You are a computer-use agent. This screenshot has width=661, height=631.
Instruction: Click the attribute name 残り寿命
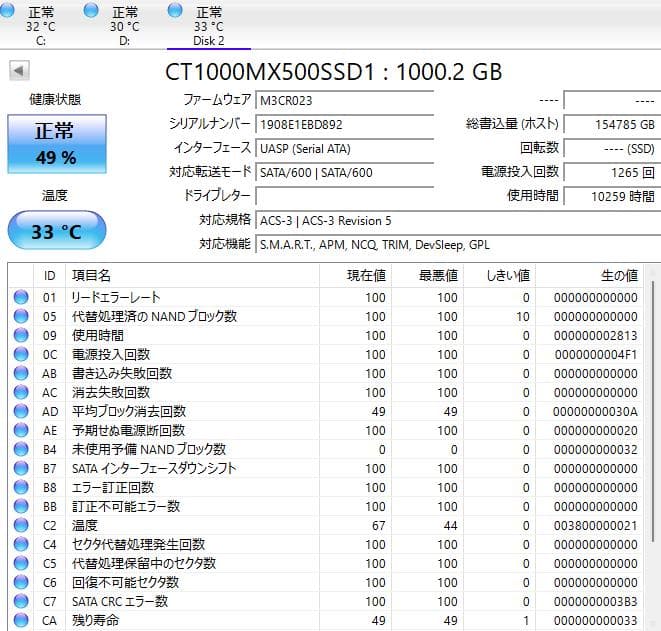pyautogui.click(x=95, y=620)
